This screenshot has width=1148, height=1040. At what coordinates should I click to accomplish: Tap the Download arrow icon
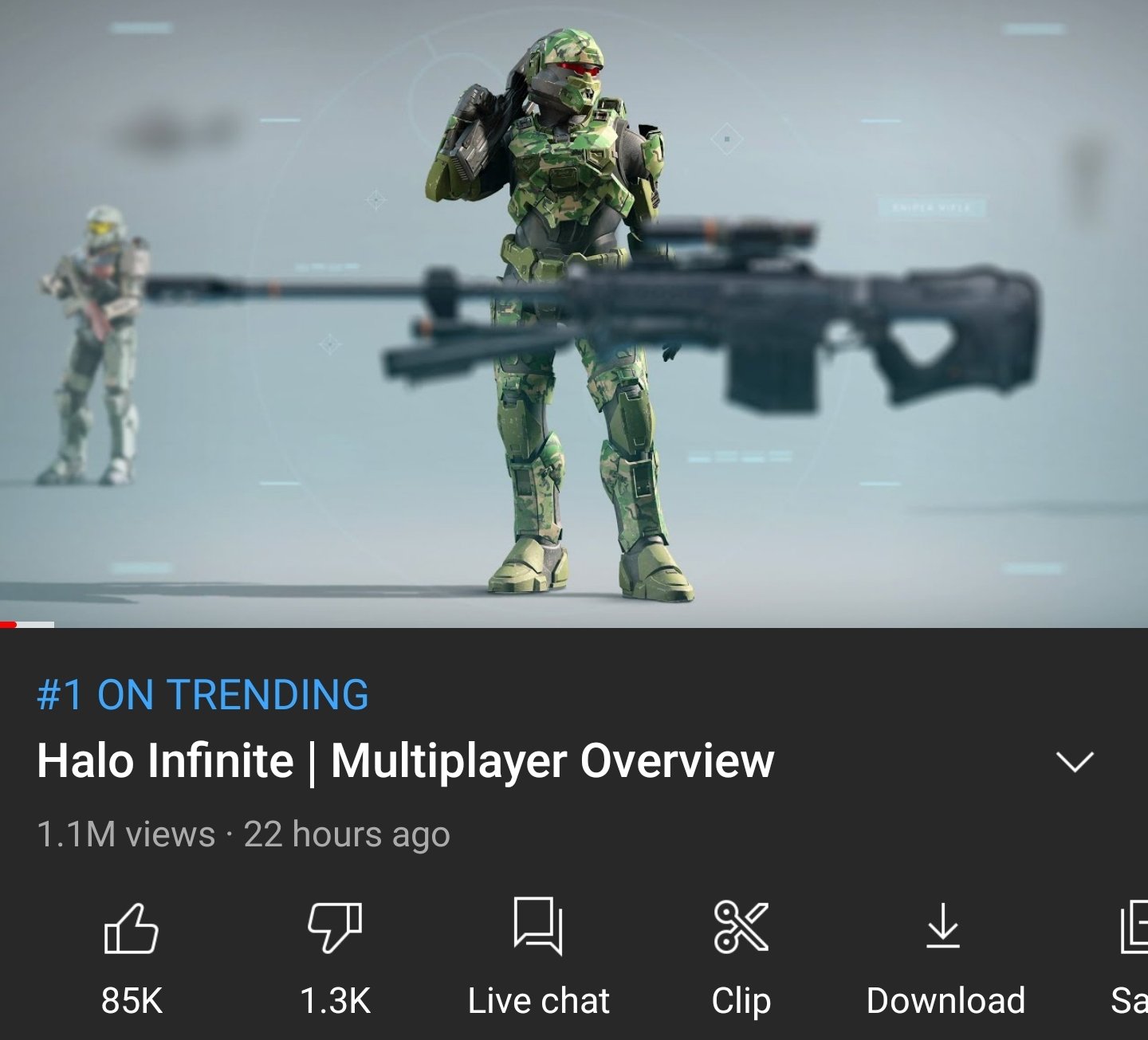[x=943, y=926]
